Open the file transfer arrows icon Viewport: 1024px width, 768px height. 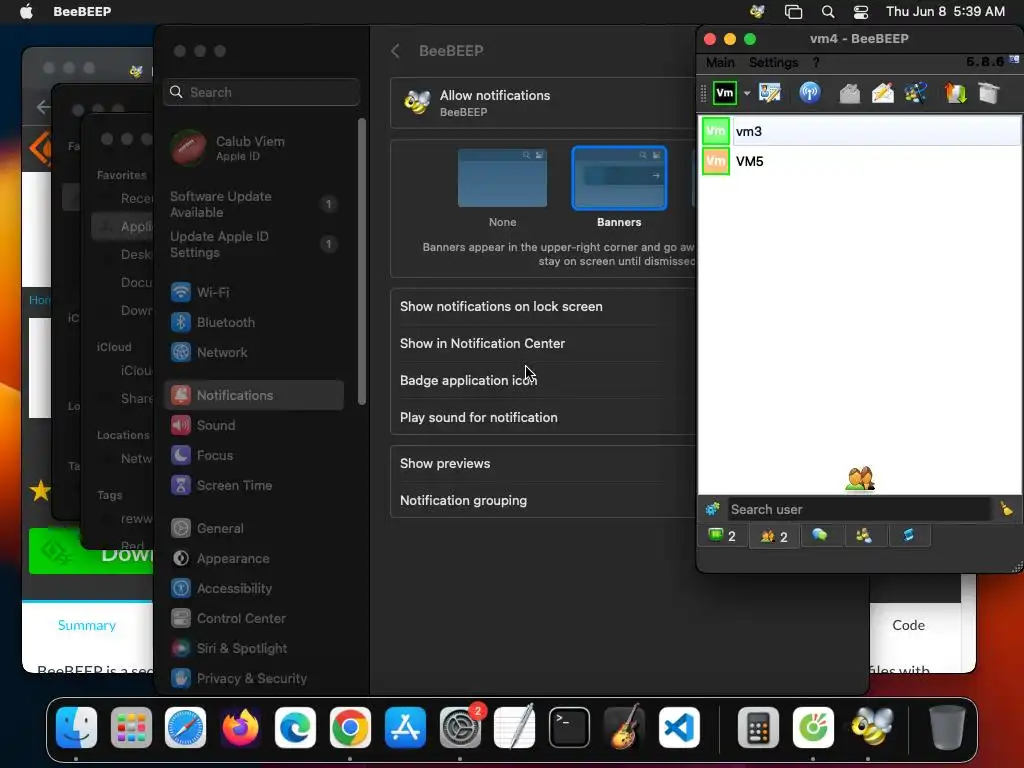pos(955,93)
